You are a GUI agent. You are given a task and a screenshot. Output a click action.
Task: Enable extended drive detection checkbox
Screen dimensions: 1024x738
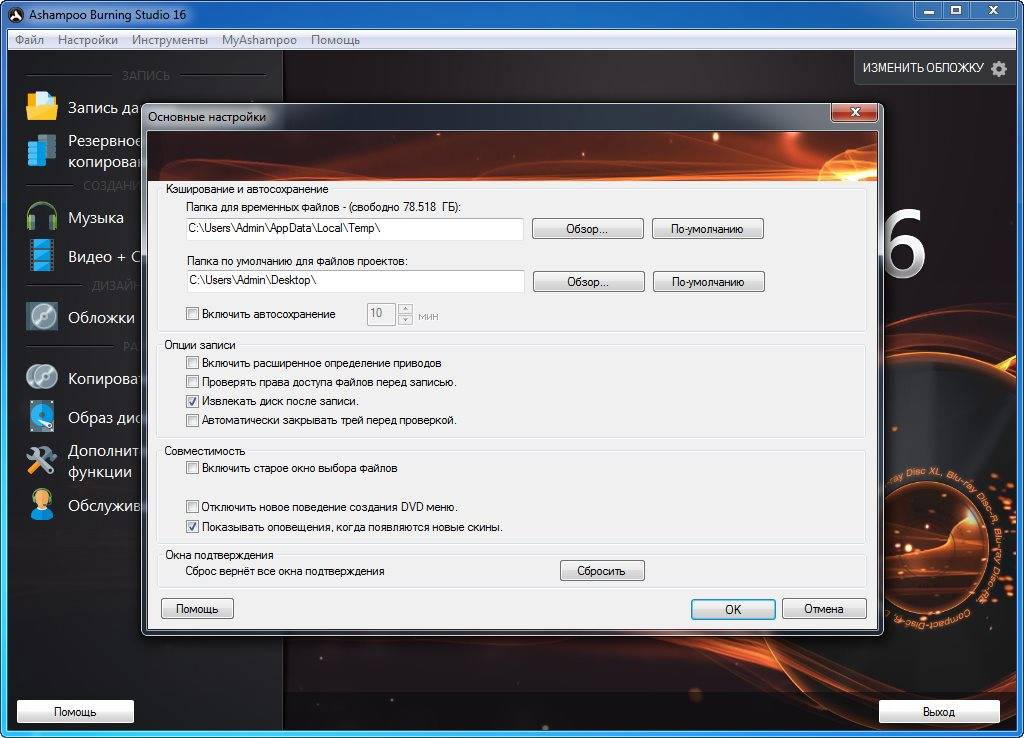[x=192, y=362]
